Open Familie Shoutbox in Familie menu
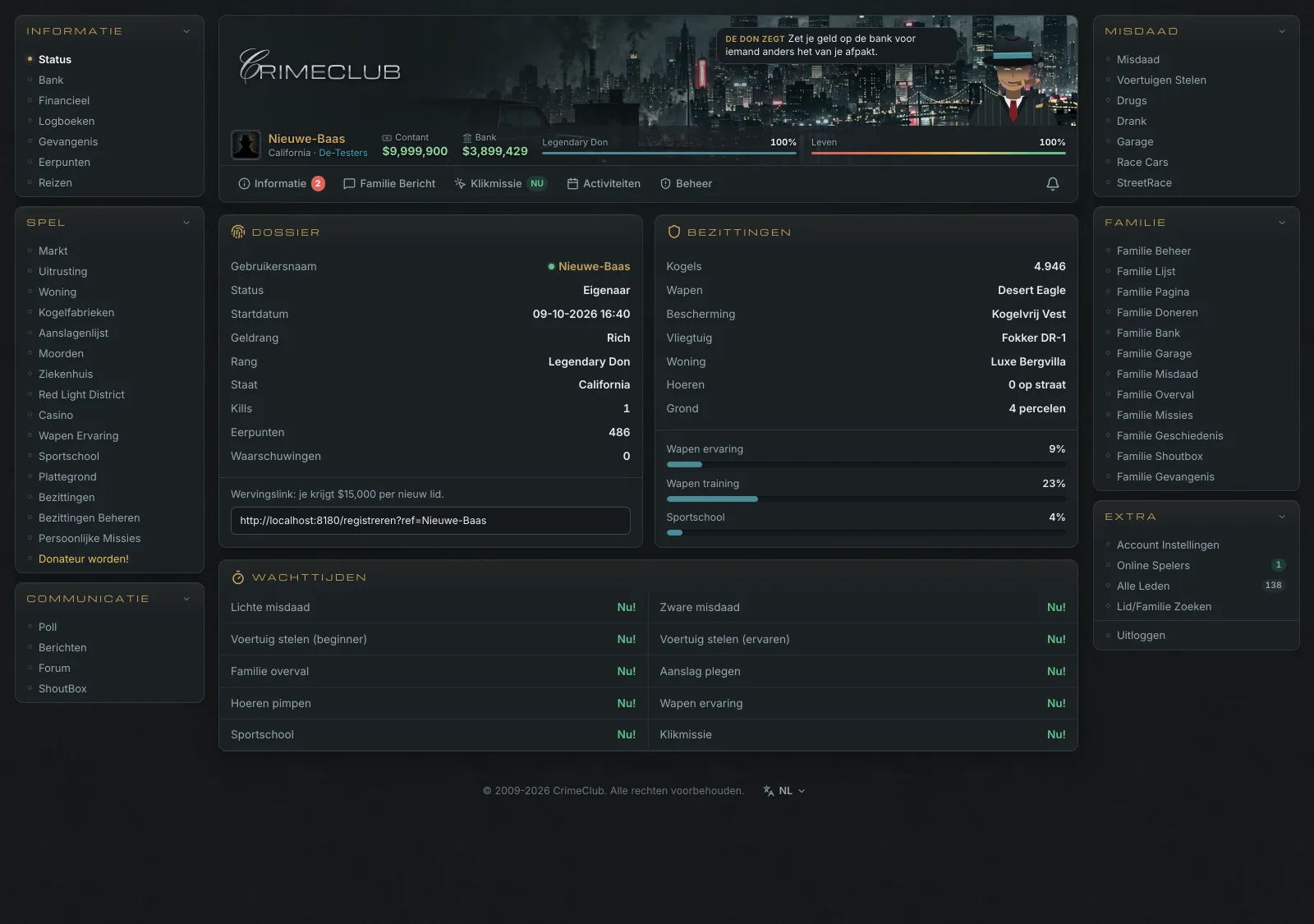 click(1160, 457)
